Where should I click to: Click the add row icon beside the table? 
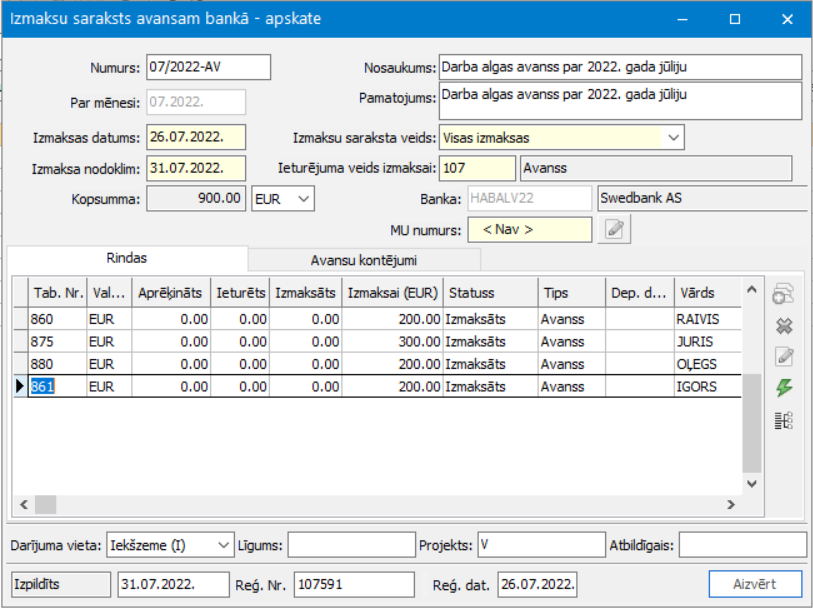[783, 294]
